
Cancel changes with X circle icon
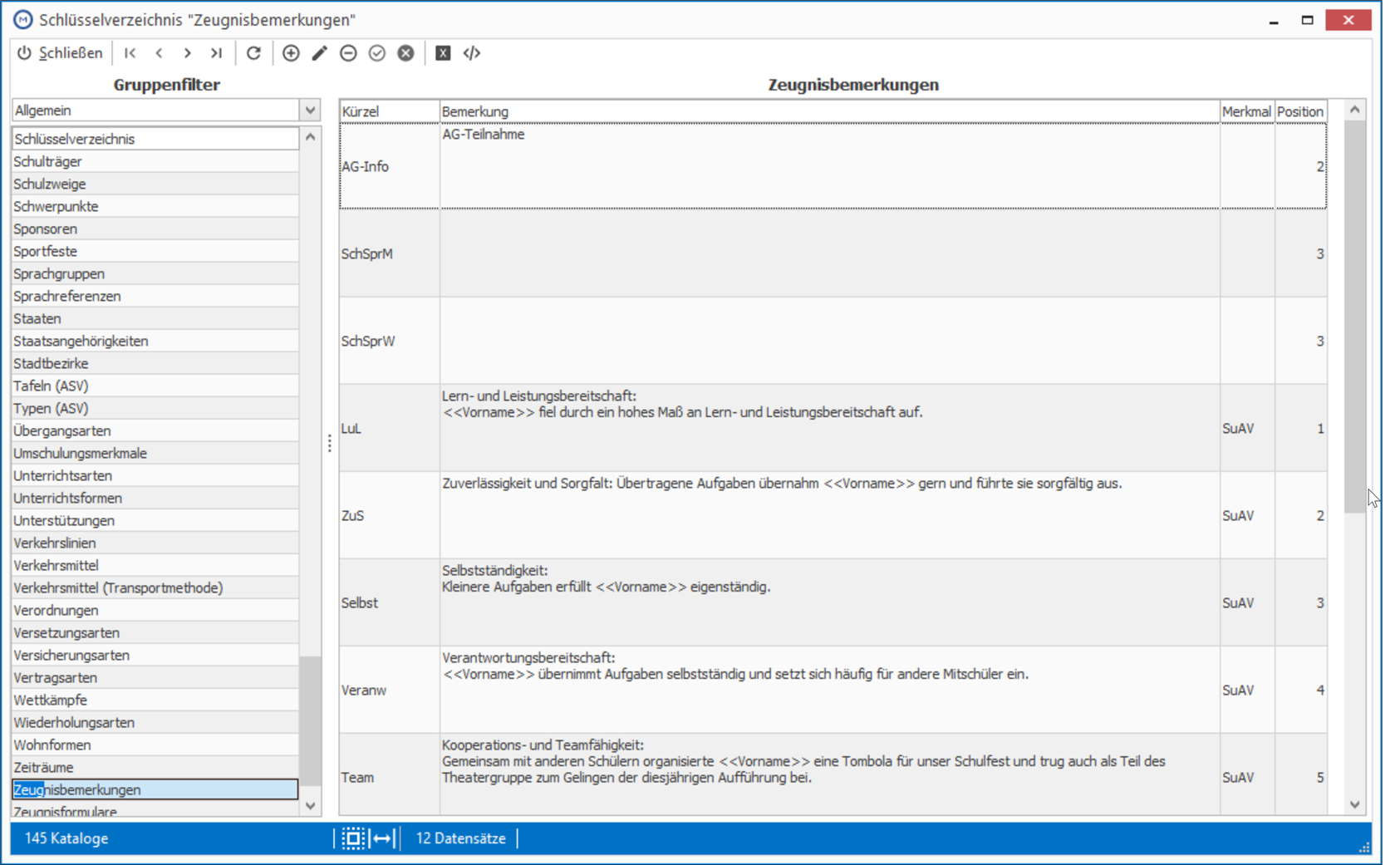pos(405,53)
